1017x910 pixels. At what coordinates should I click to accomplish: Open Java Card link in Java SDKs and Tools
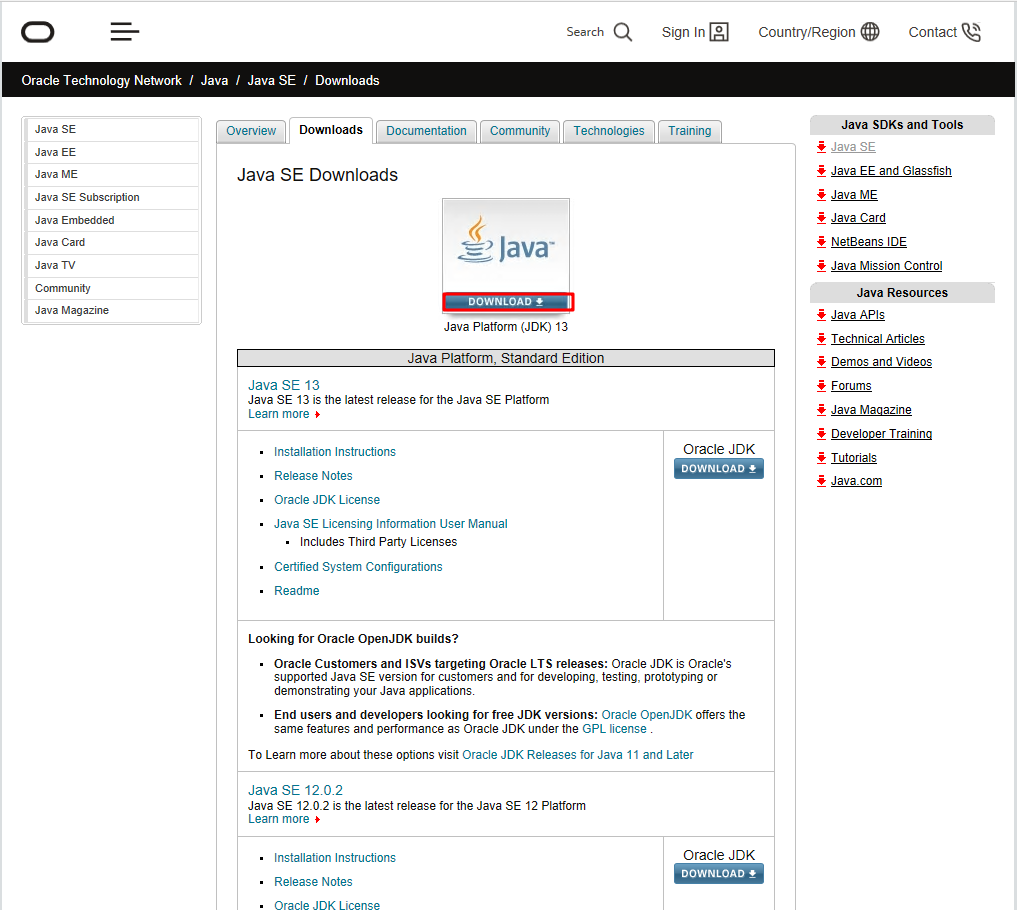pos(858,218)
